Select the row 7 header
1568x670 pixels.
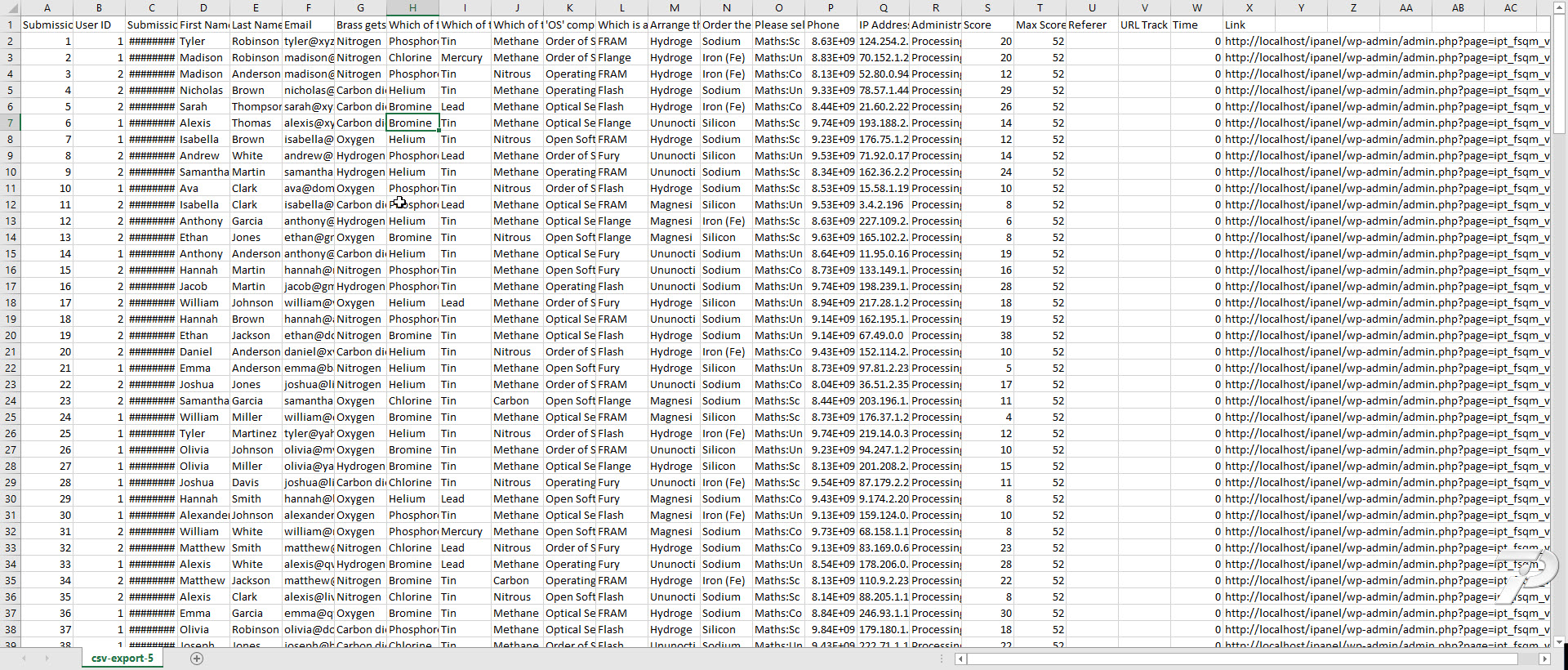(10, 123)
